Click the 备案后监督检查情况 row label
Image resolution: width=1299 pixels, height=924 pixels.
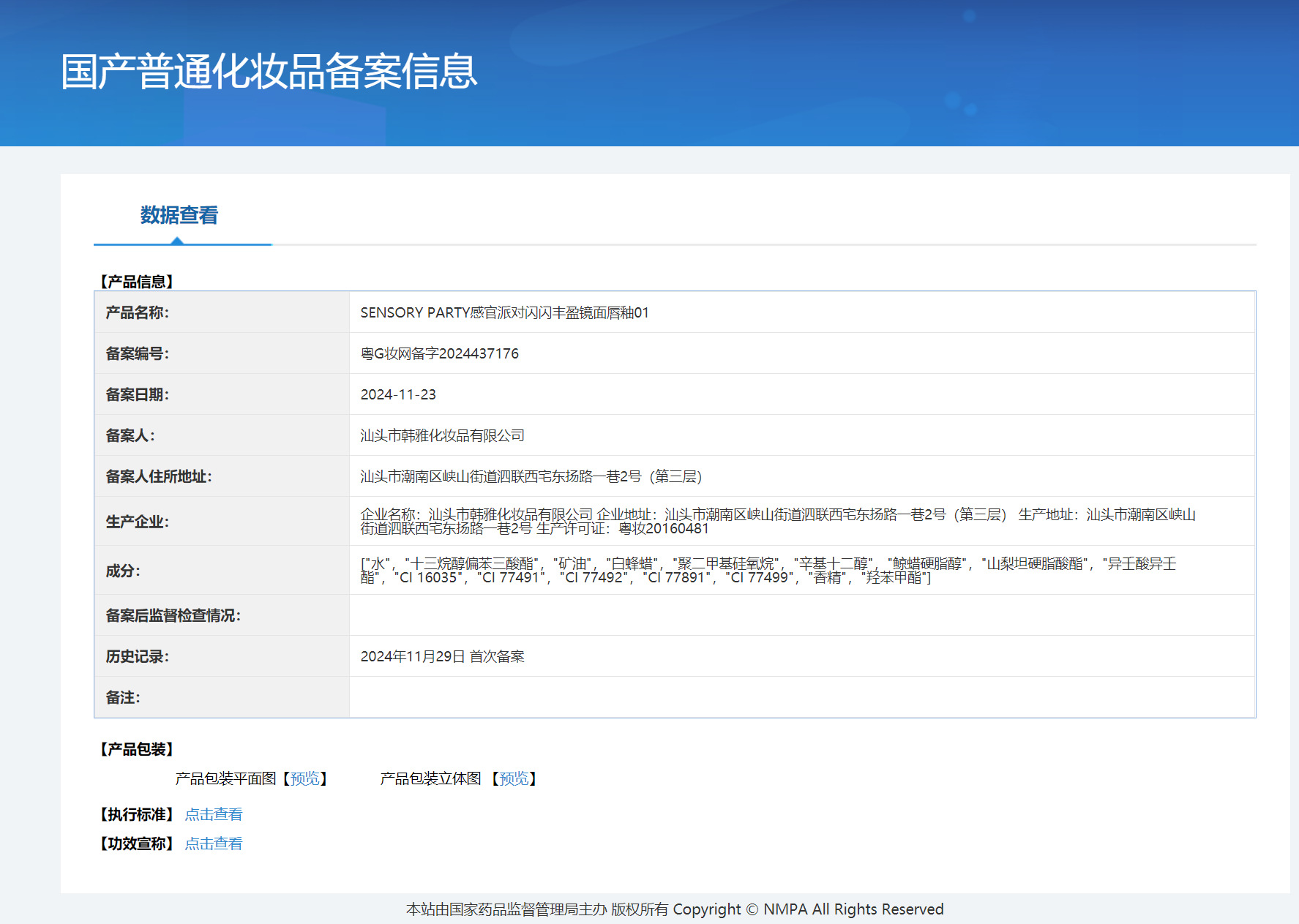point(173,615)
